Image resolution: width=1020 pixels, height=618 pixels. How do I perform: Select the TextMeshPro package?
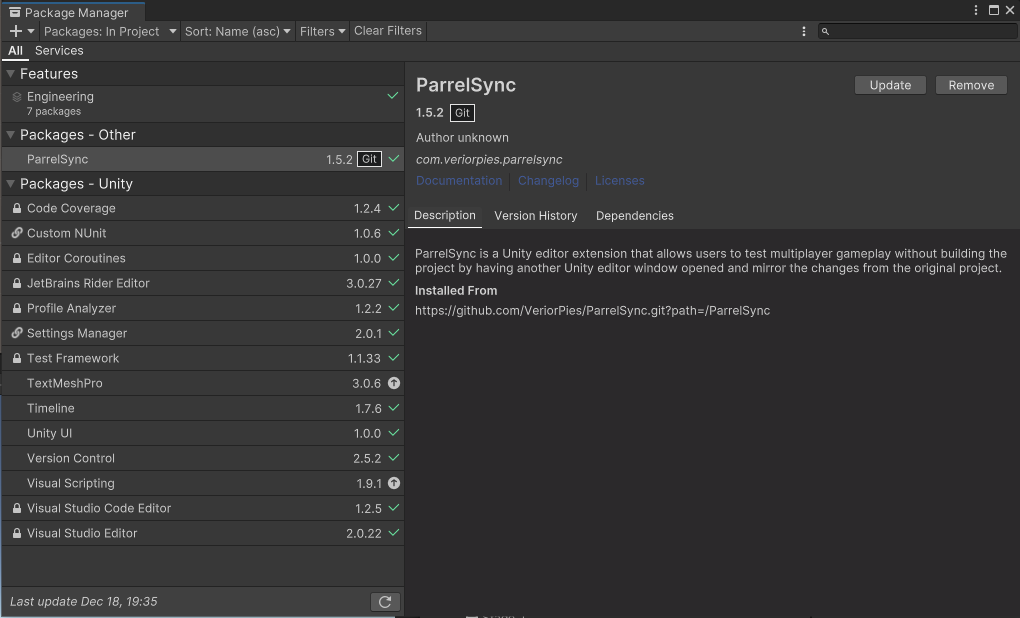(203, 383)
